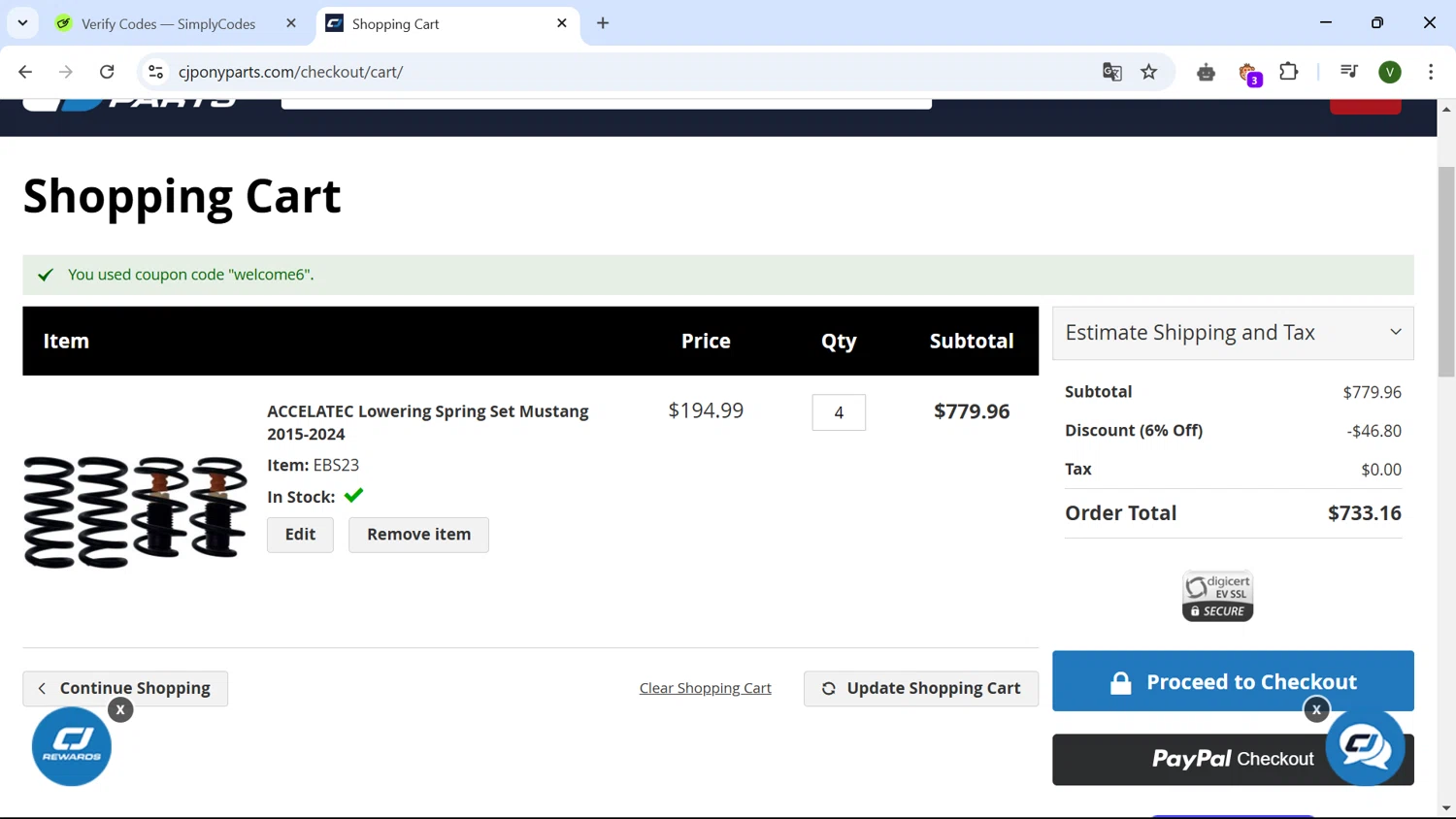Click the Order Total amount $733.16
Image resolution: width=1456 pixels, height=819 pixels.
[1364, 513]
